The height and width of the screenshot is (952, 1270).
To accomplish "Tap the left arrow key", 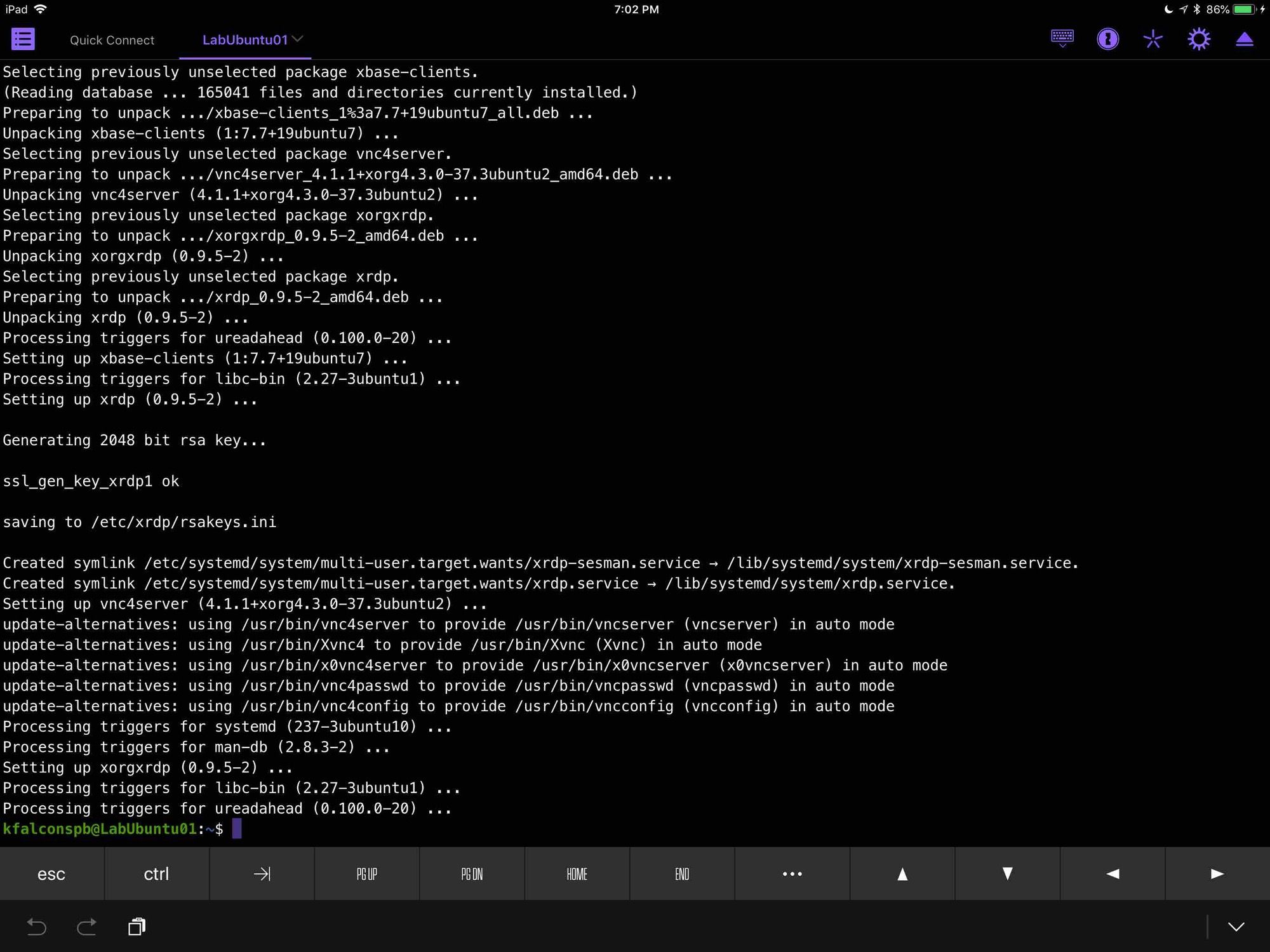I will click(x=1113, y=874).
